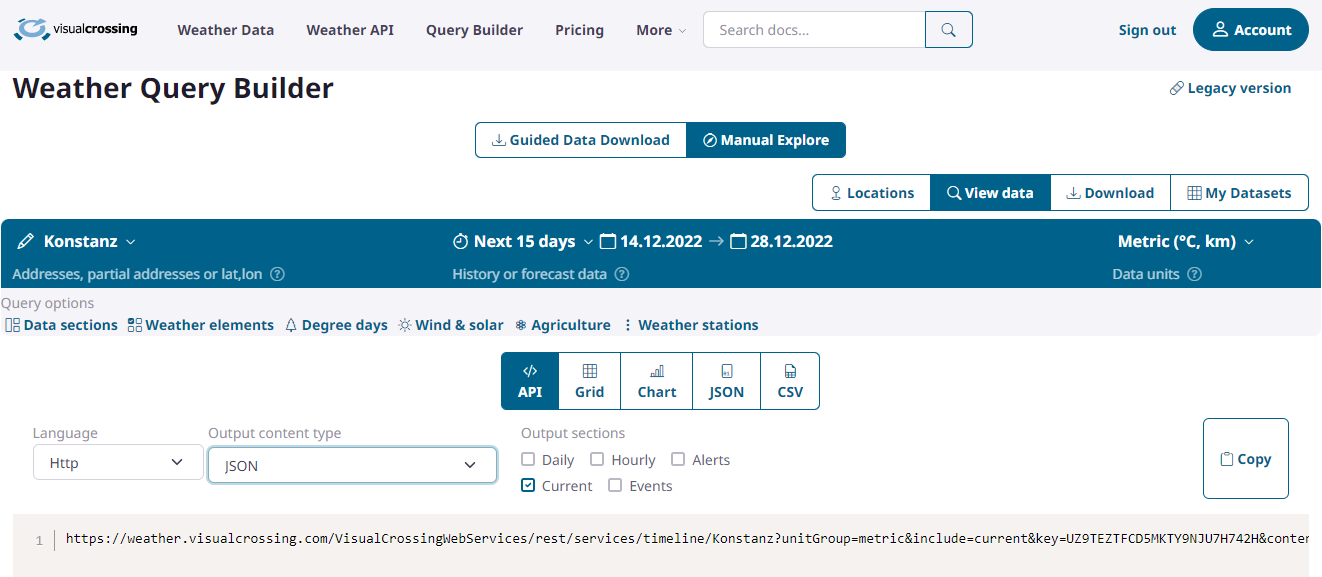Open Weather API menu item
1322x577 pixels.
click(x=350, y=30)
